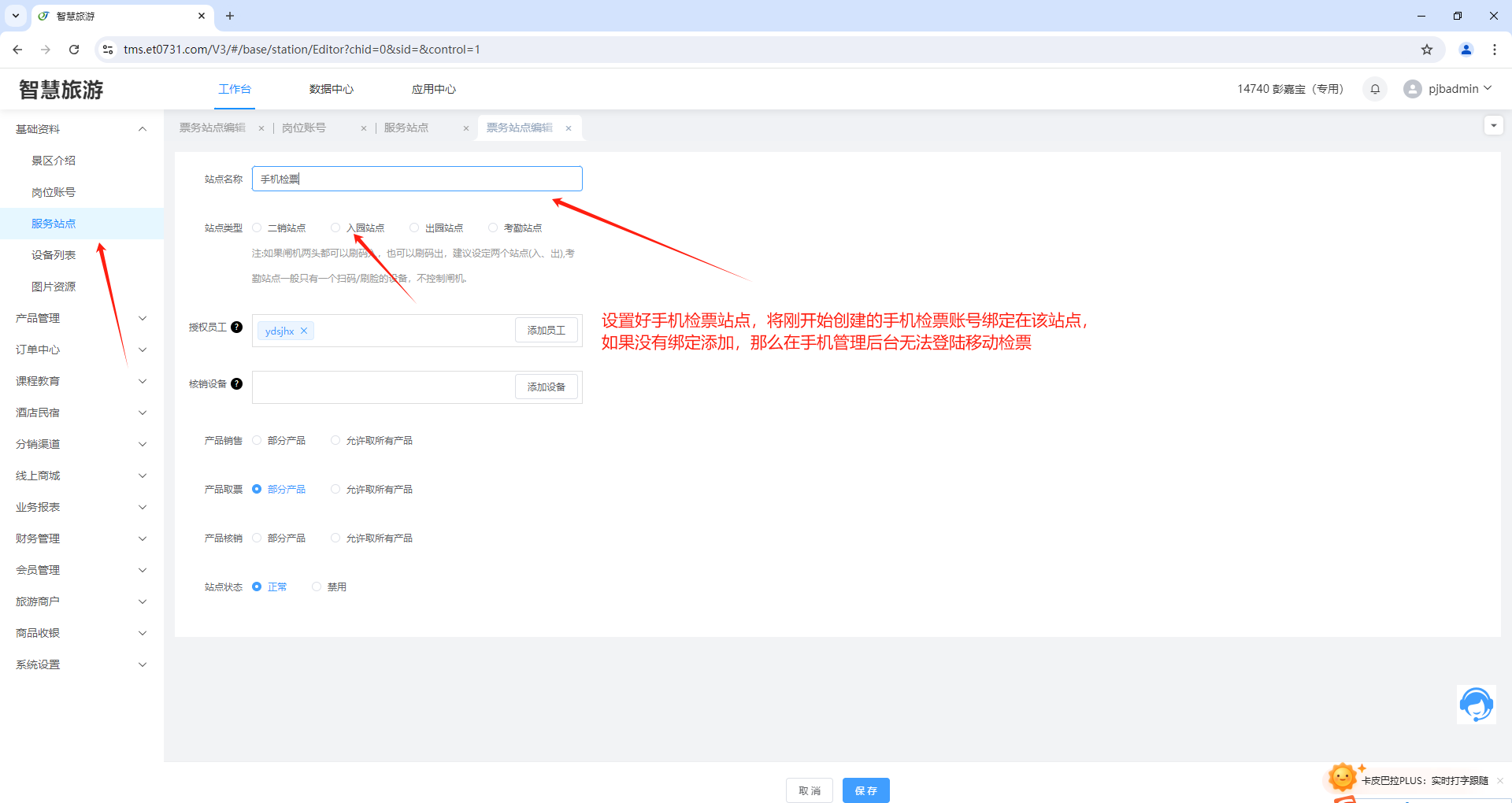Click help icon next to 核销设备
The image size is (1512, 803).
pos(236,384)
